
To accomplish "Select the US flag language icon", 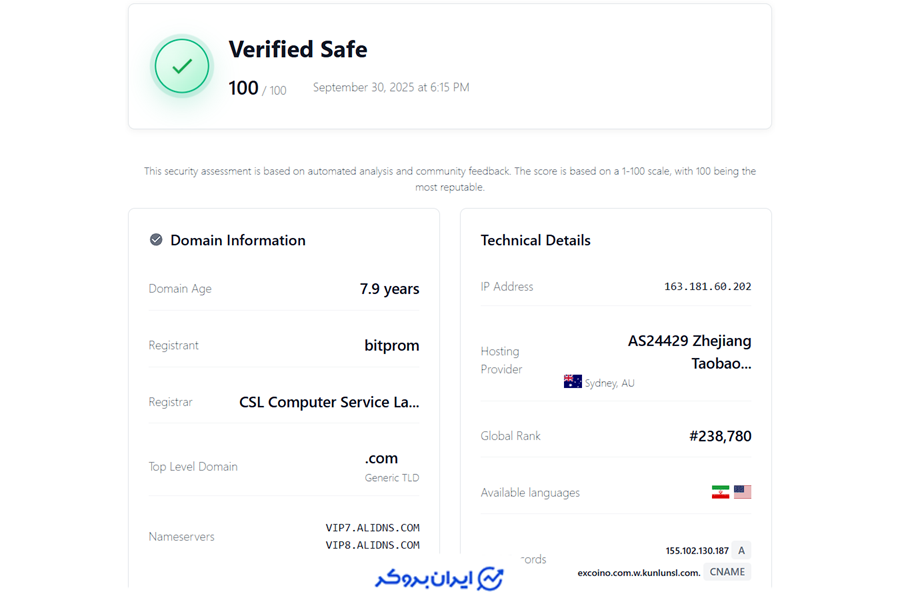I will pyautogui.click(x=742, y=492).
